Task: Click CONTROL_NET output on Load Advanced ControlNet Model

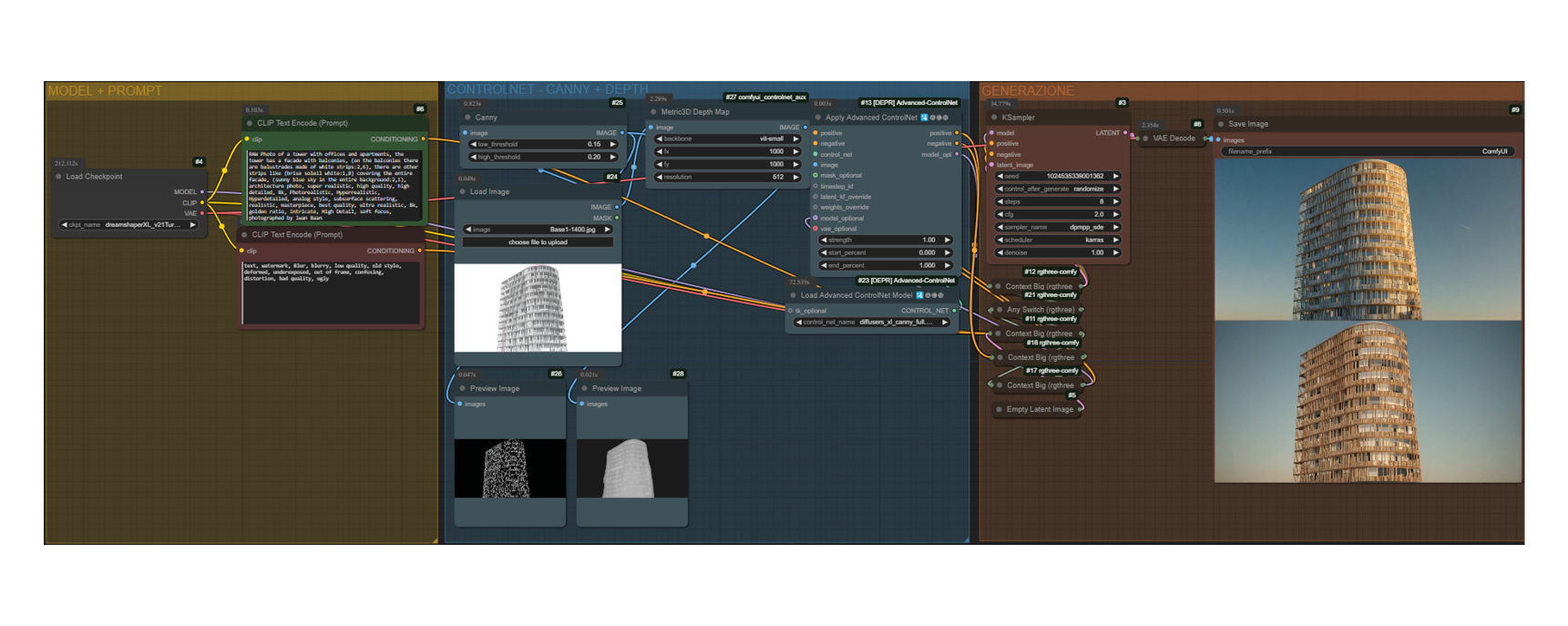Action: [x=954, y=311]
